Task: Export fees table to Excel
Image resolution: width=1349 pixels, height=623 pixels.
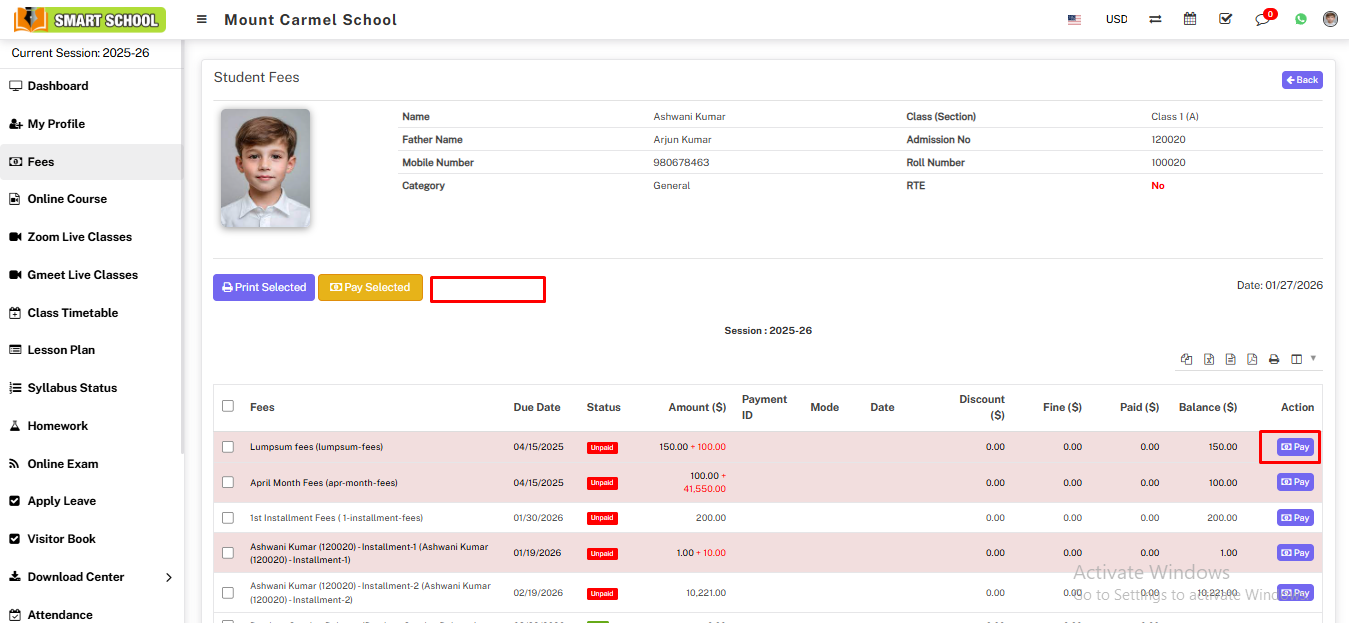Action: tap(1209, 359)
